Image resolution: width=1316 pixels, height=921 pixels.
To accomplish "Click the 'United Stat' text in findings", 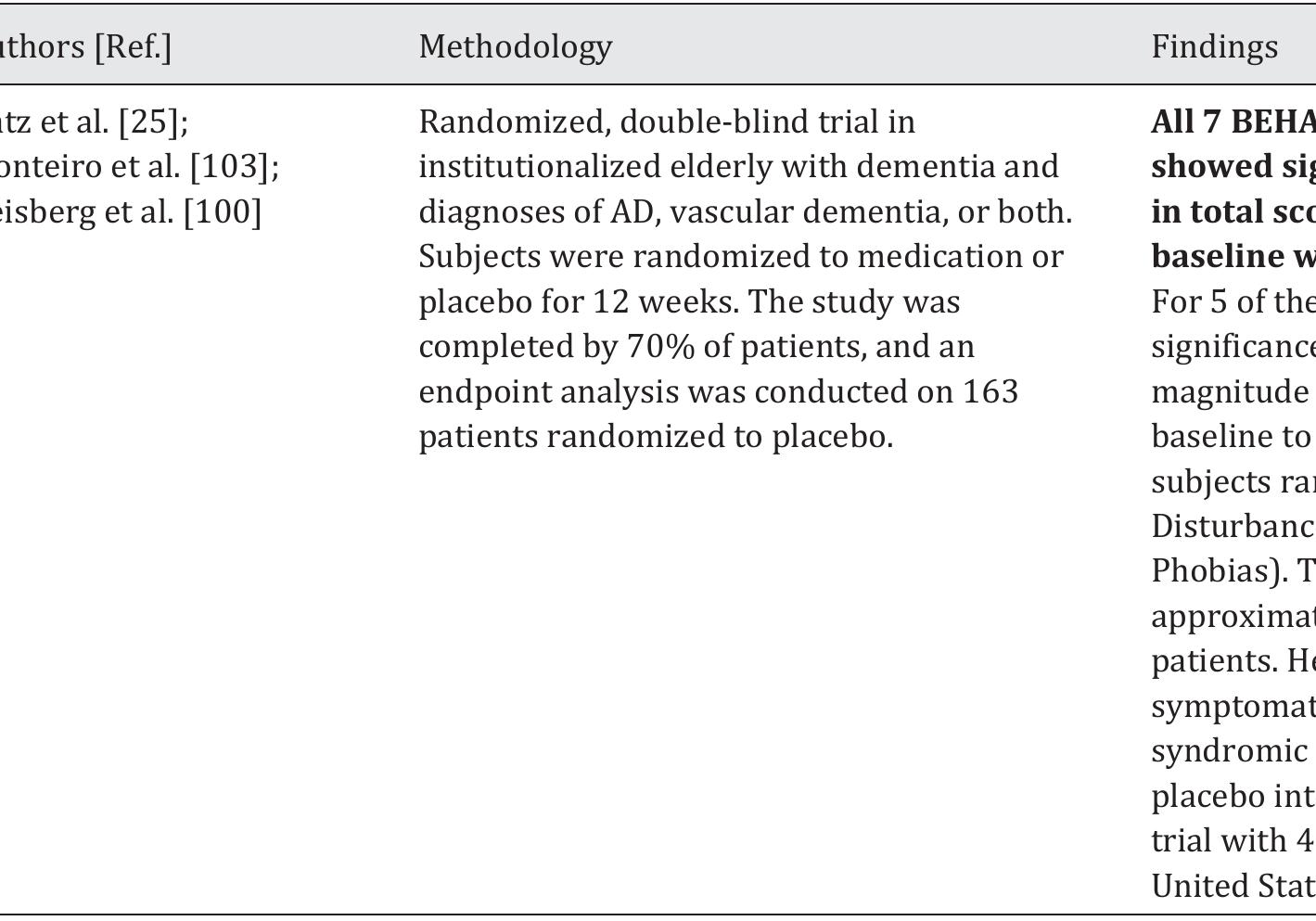I will [1233, 886].
